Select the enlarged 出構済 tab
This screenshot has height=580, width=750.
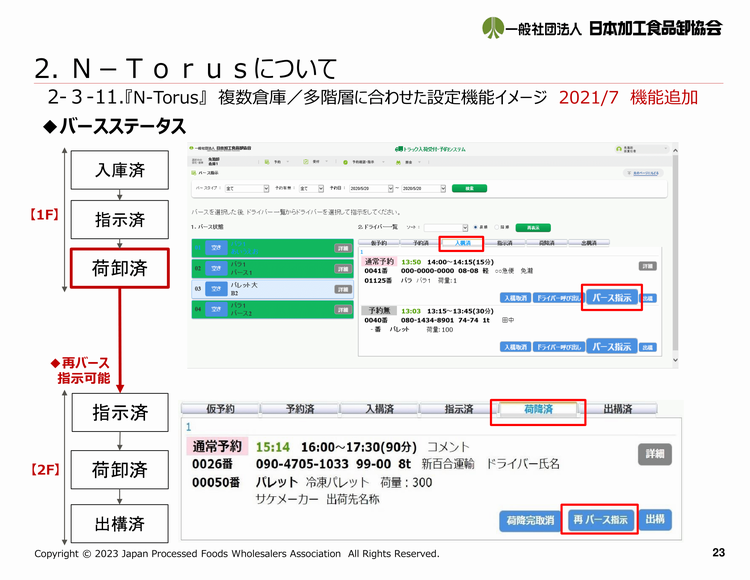coord(618,409)
